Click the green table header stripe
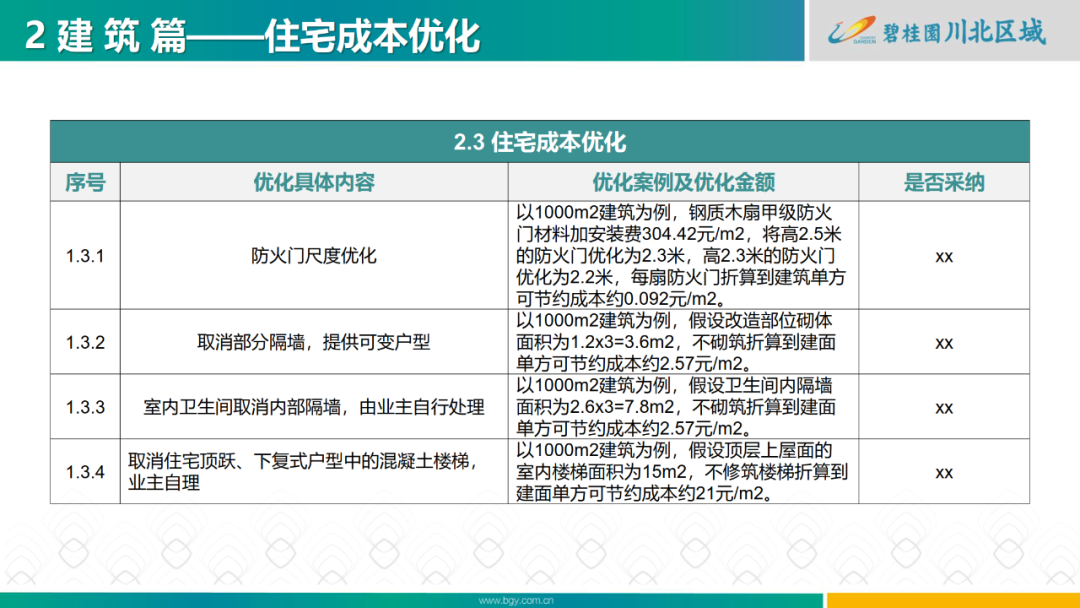The width and height of the screenshot is (1080, 608). tap(540, 142)
